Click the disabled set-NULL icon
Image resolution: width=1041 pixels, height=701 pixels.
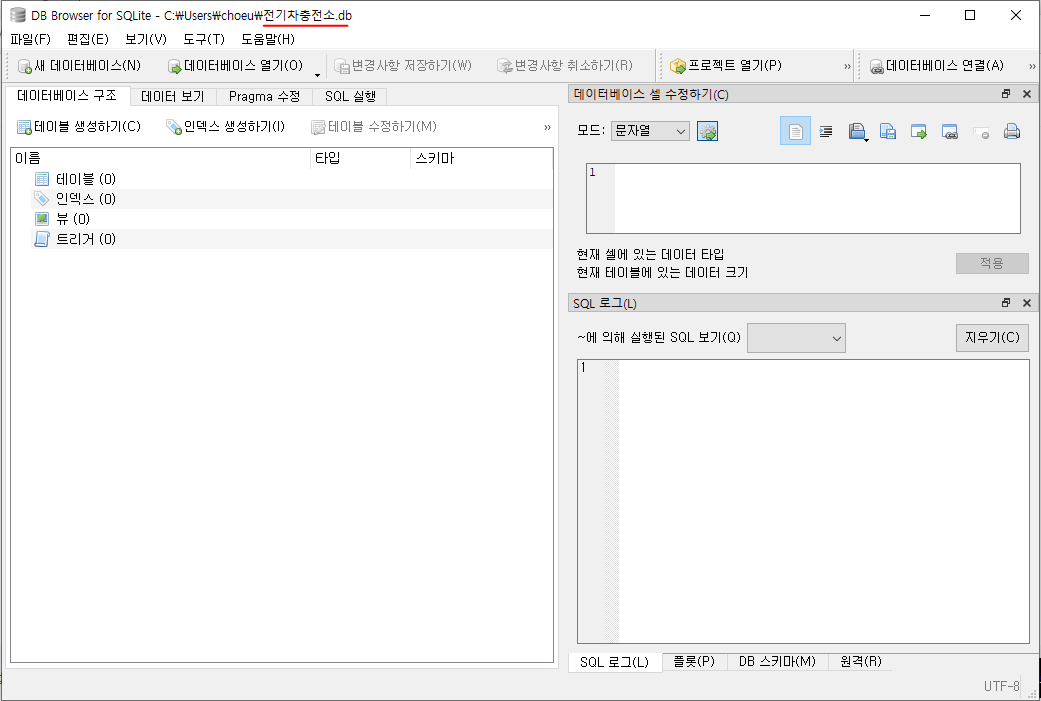(x=981, y=131)
